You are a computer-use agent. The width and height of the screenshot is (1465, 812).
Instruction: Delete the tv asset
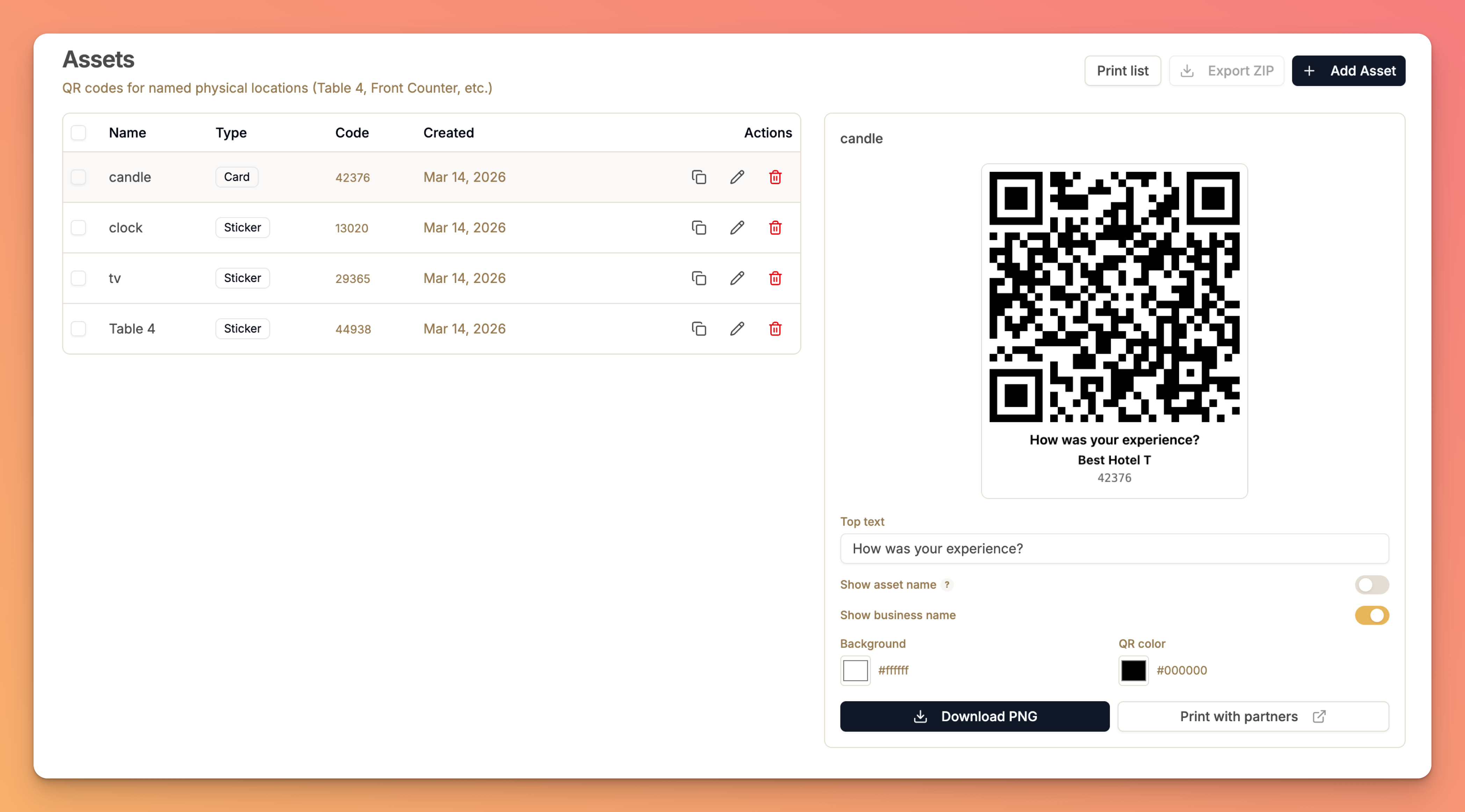(774, 278)
